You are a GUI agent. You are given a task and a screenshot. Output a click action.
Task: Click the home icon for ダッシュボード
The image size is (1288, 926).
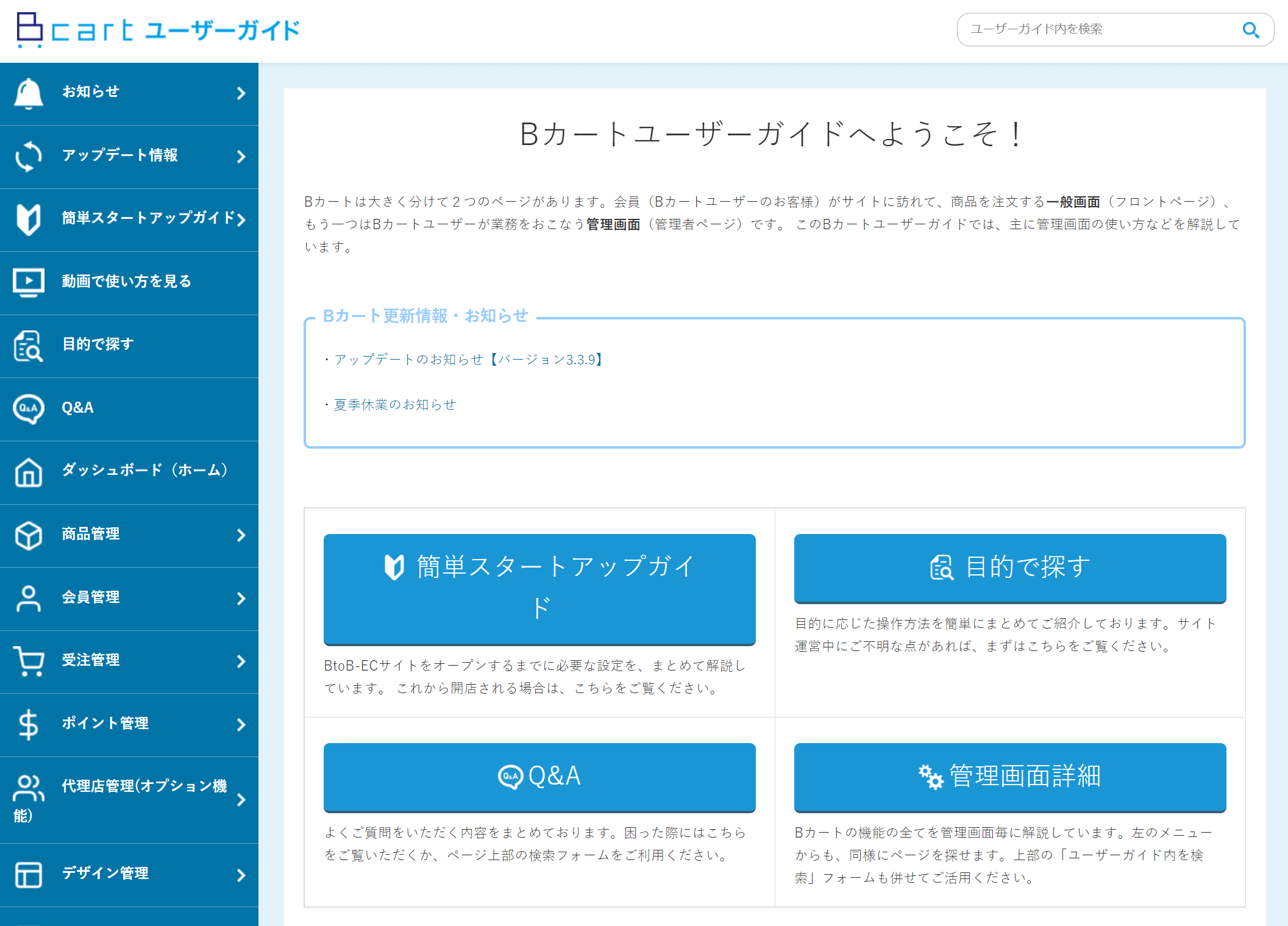coord(29,472)
